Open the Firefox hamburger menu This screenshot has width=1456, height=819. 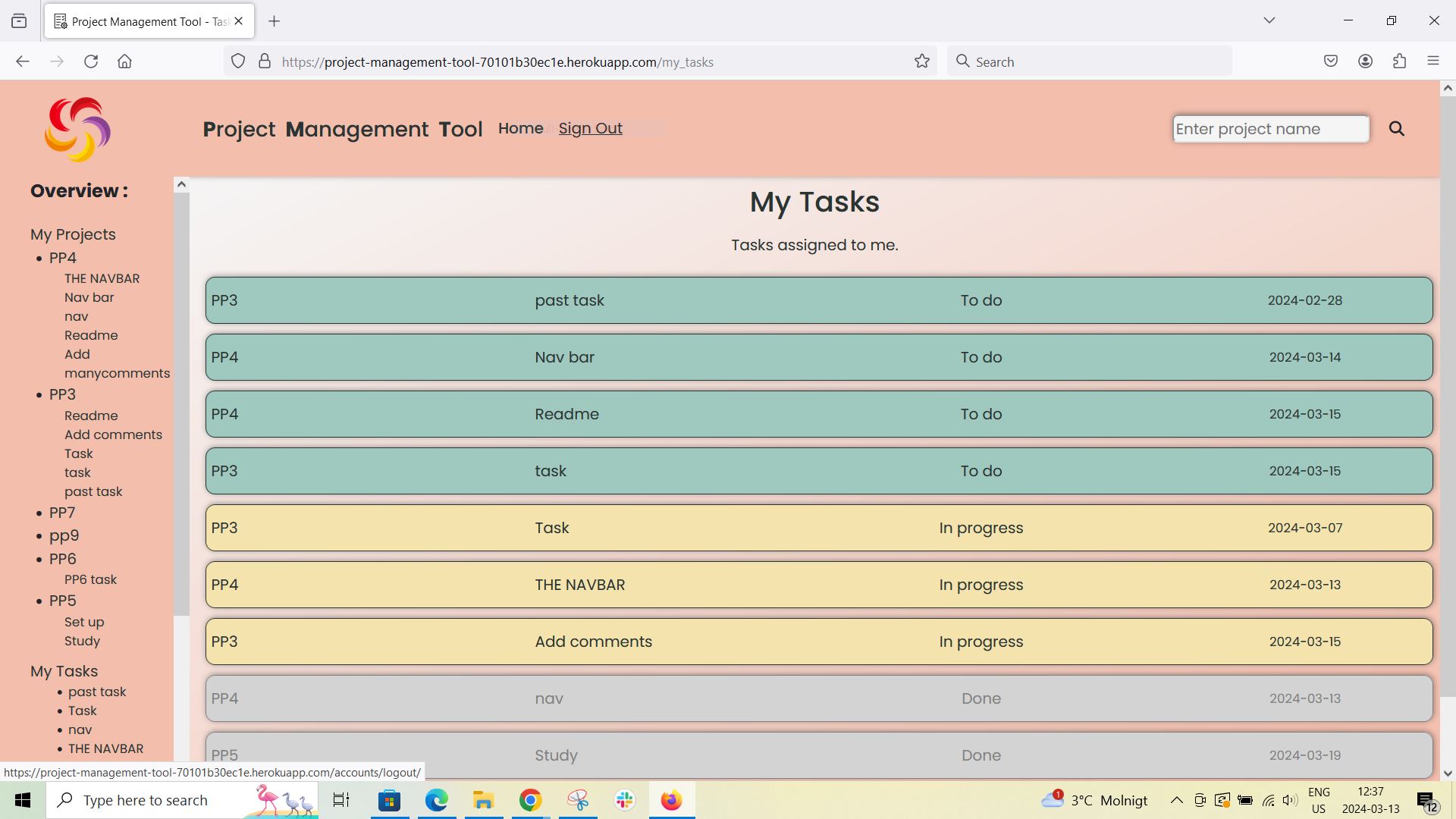click(x=1434, y=61)
